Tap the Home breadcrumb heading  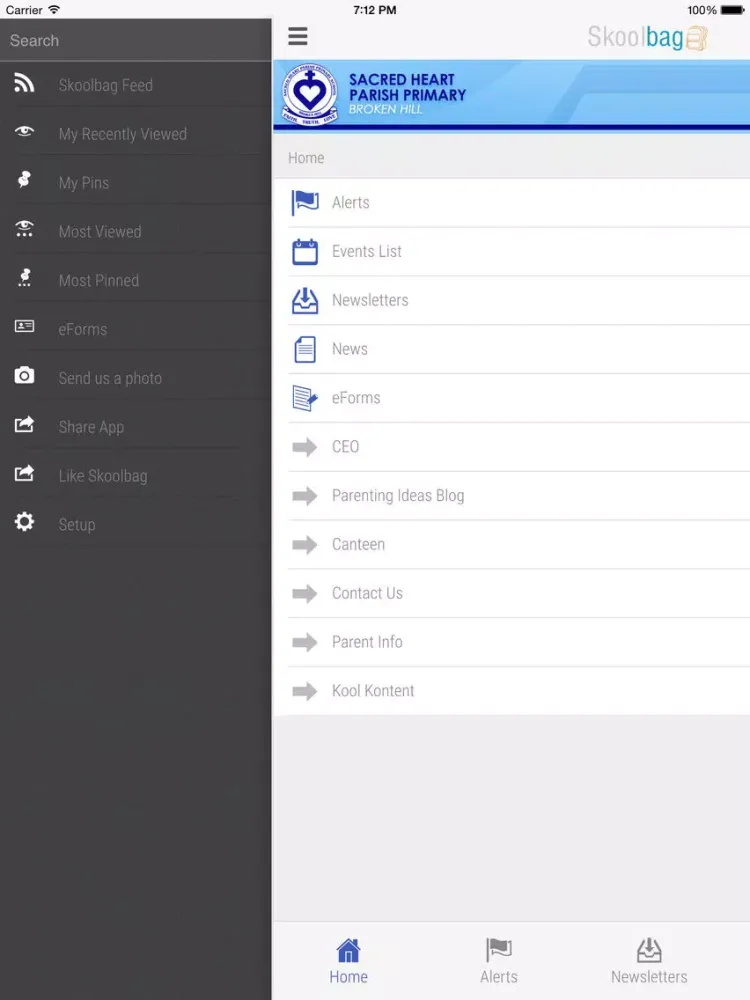(x=306, y=158)
